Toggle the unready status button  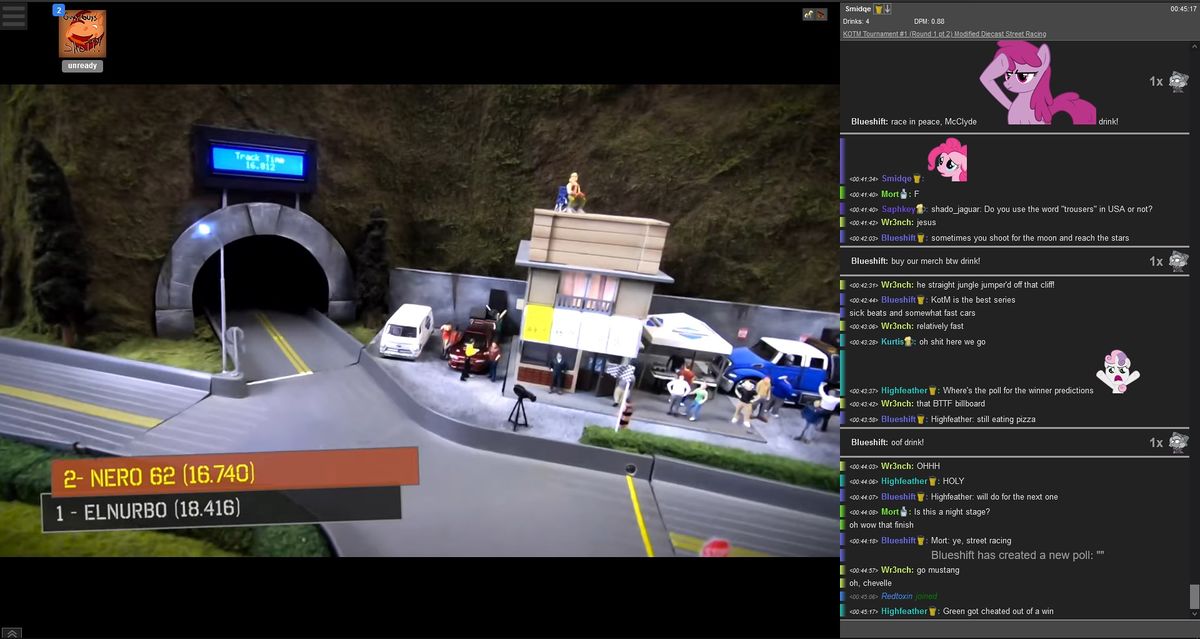(x=82, y=66)
